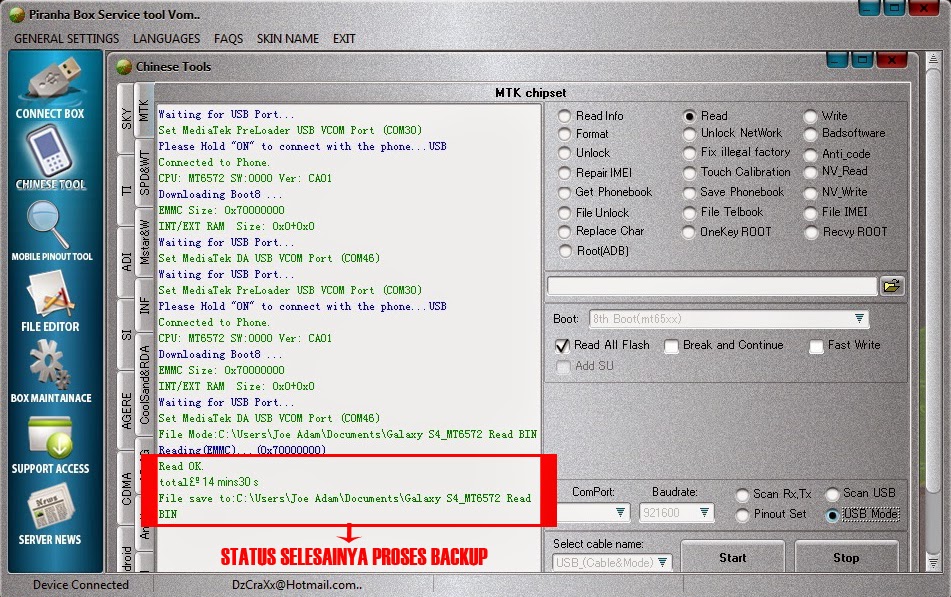Choose Repair IMEI option
Image resolution: width=951 pixels, height=597 pixels.
565,173
